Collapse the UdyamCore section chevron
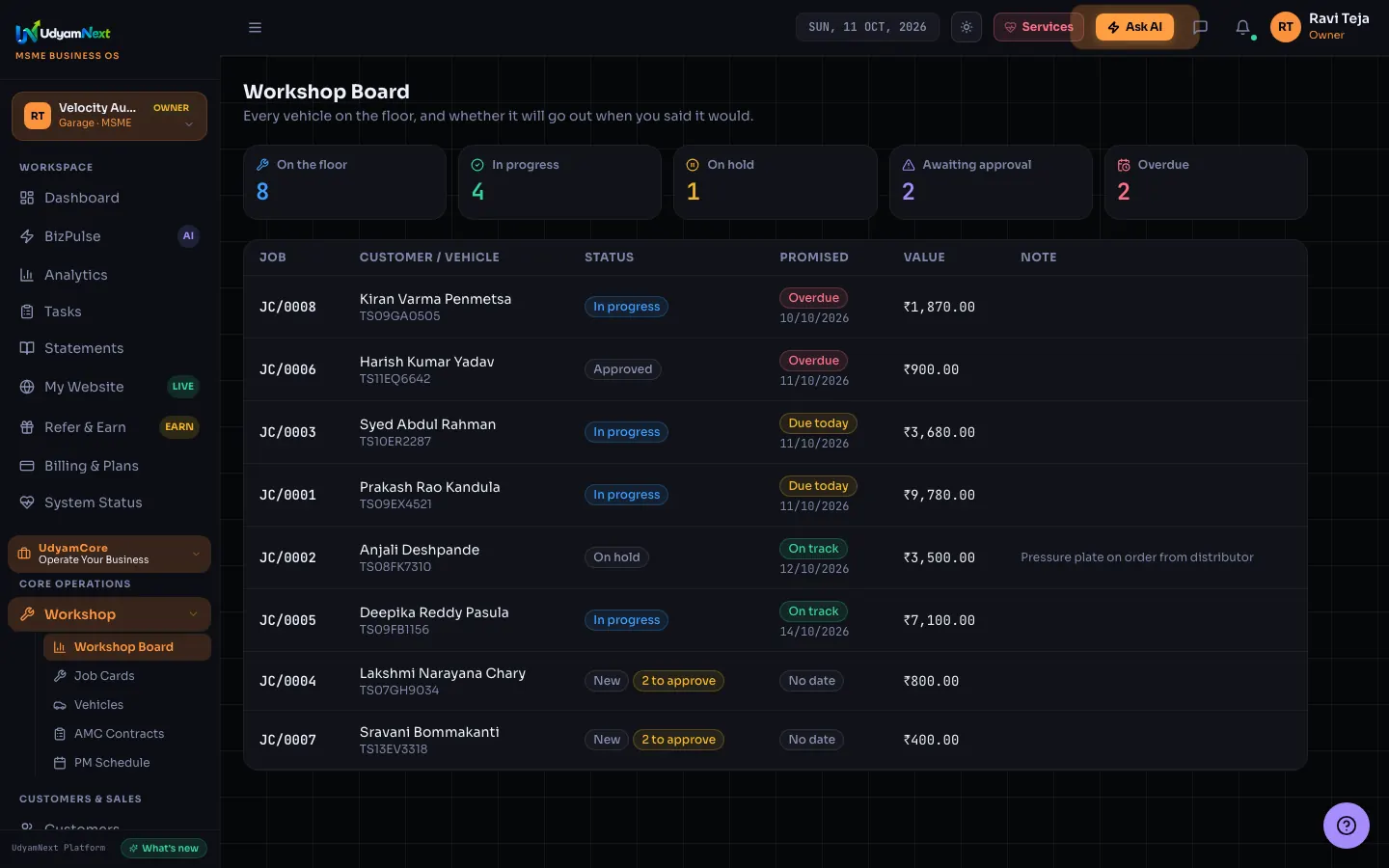1389x868 pixels. point(196,554)
